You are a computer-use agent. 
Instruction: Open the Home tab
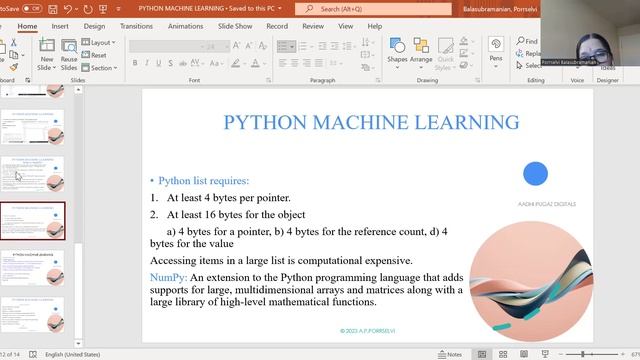click(x=27, y=26)
